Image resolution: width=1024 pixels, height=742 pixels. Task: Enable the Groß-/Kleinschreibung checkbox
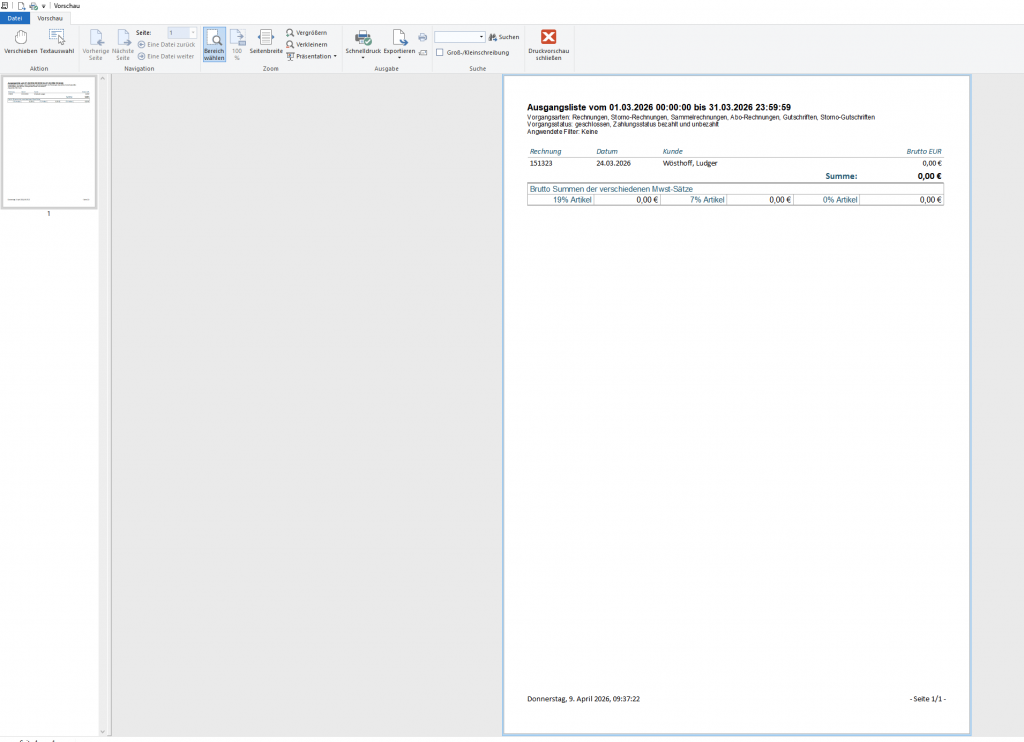tap(440, 53)
